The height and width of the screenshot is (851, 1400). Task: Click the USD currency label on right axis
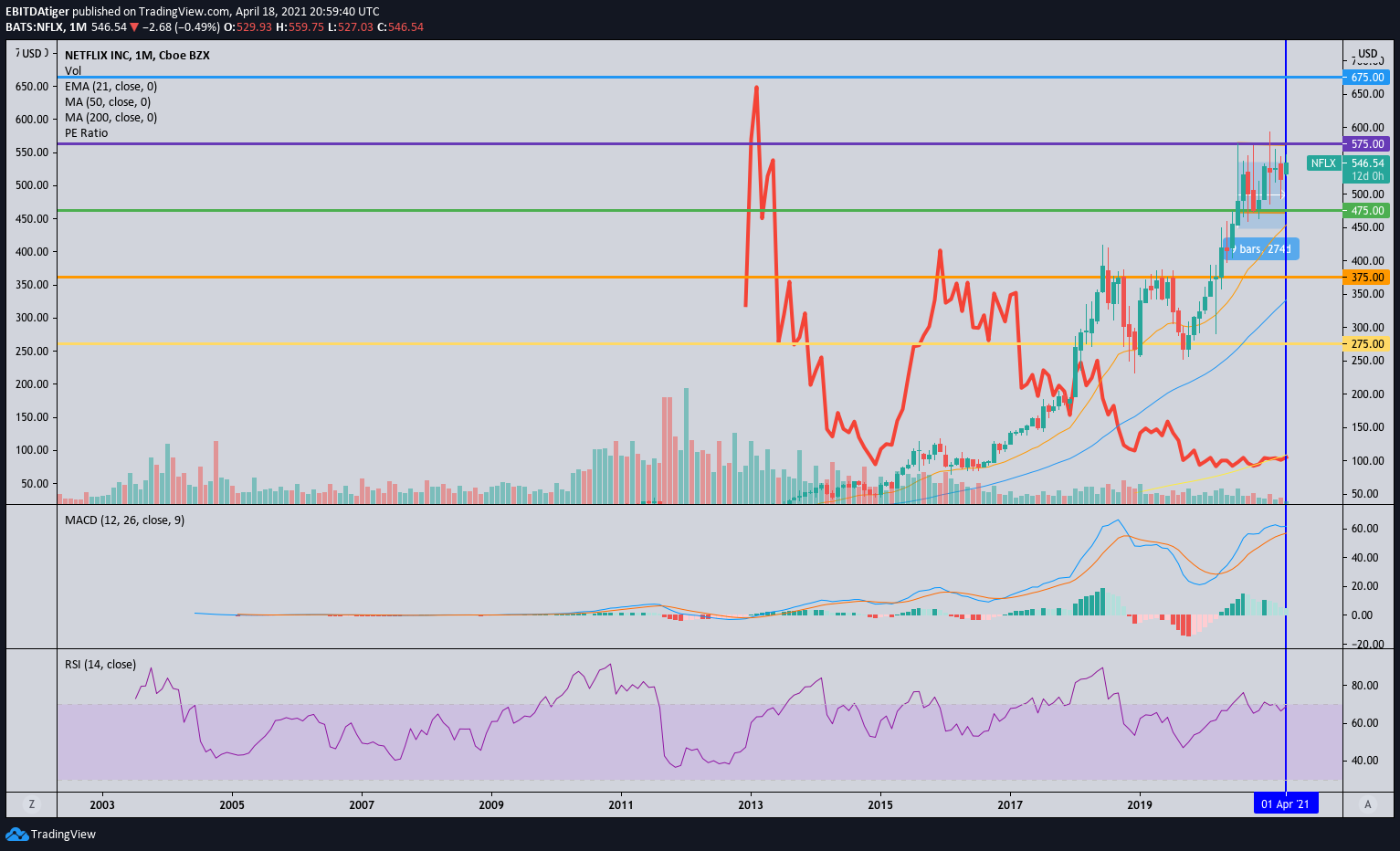pos(1367,54)
